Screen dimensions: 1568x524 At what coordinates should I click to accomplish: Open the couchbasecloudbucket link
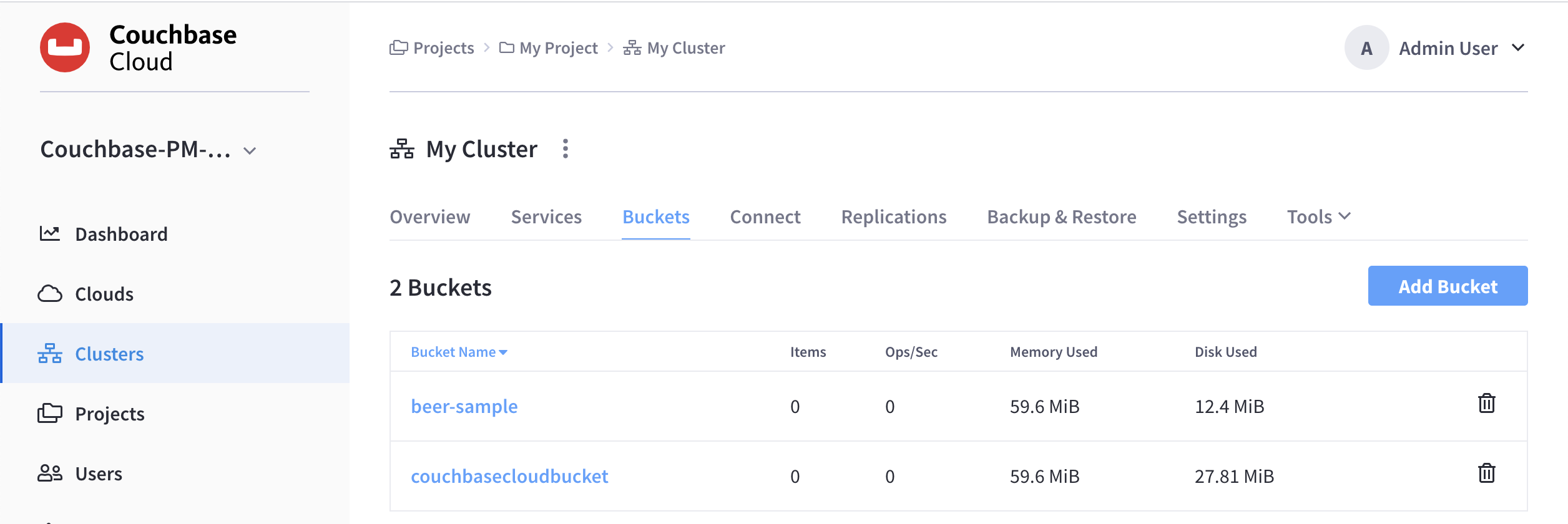[x=509, y=477]
